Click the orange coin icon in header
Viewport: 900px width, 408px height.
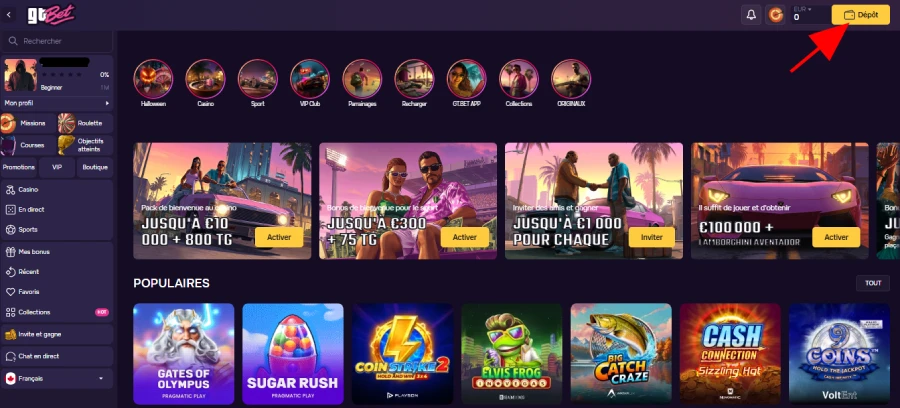(x=775, y=15)
